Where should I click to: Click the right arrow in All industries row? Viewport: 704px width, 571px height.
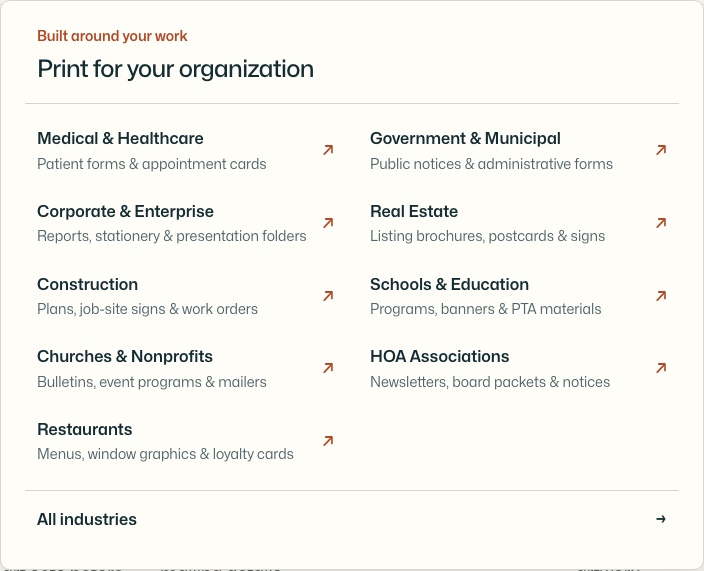(x=661, y=519)
